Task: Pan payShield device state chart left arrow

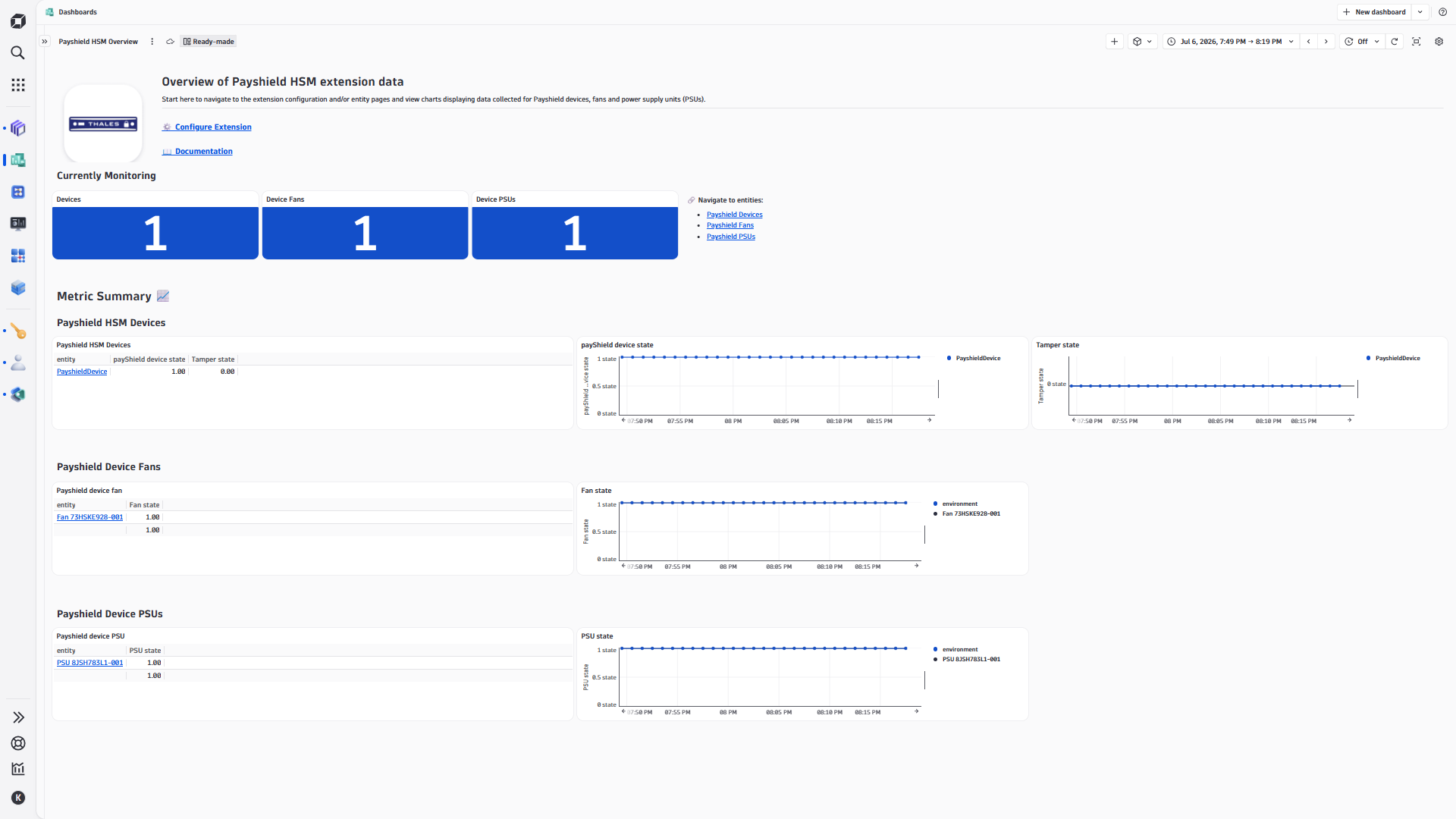Action: [x=623, y=420]
